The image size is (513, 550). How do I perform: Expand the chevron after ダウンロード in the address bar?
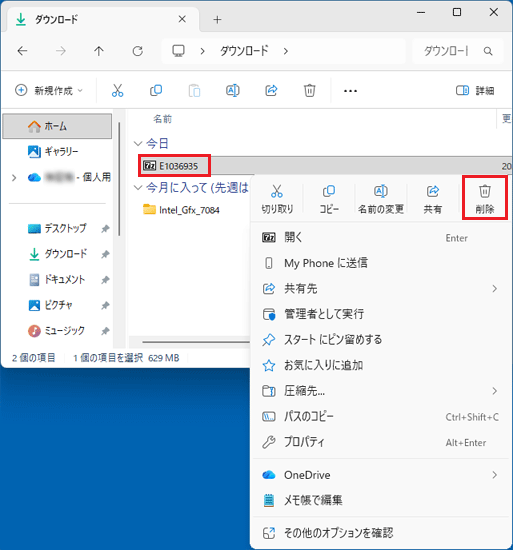pos(286,52)
